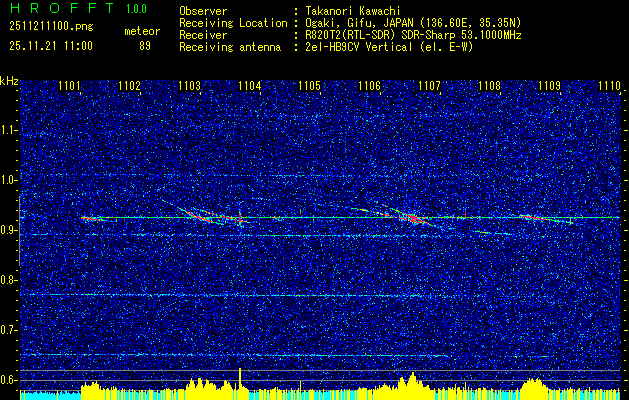
Task: Click the meteor count 89
Action: click(x=145, y=46)
